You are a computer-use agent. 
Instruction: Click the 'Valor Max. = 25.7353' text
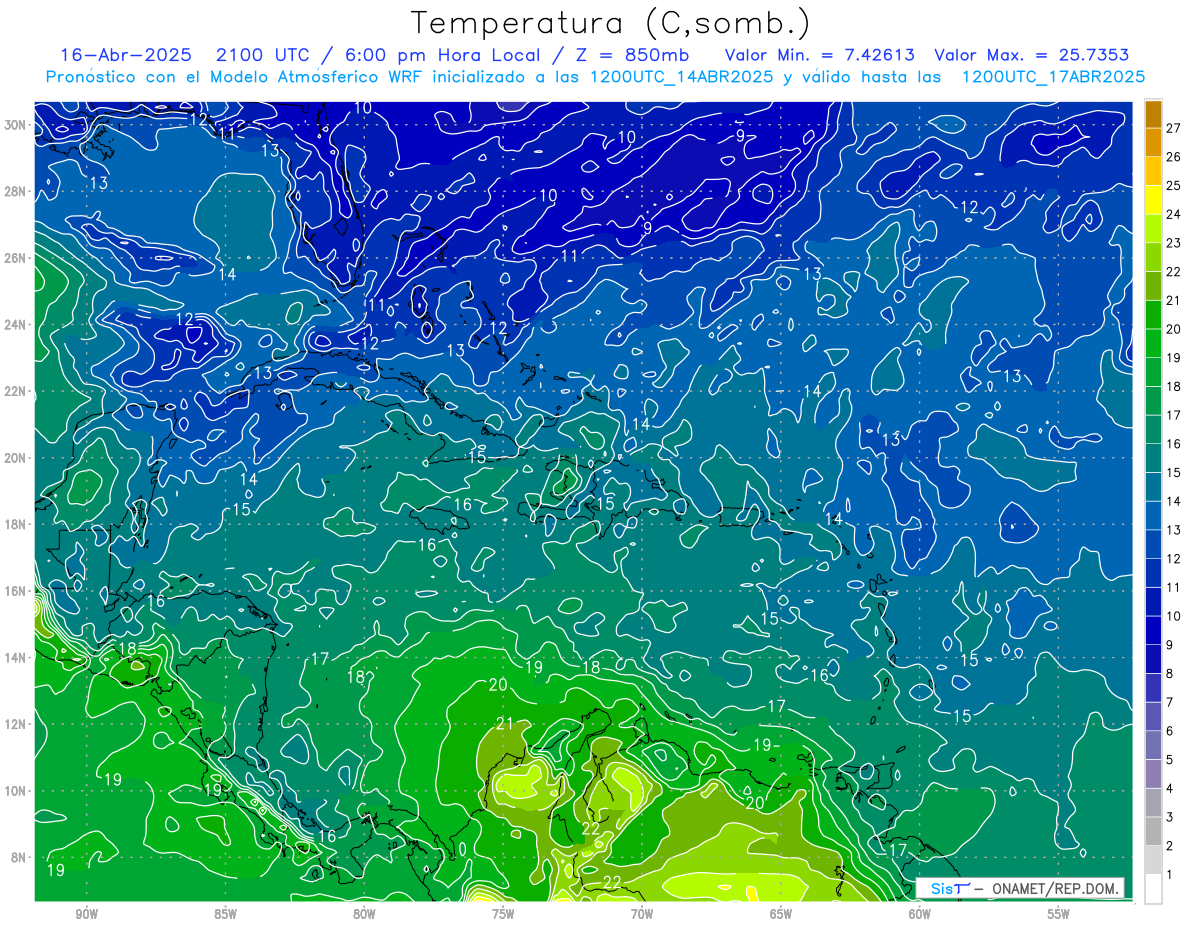click(1032, 55)
